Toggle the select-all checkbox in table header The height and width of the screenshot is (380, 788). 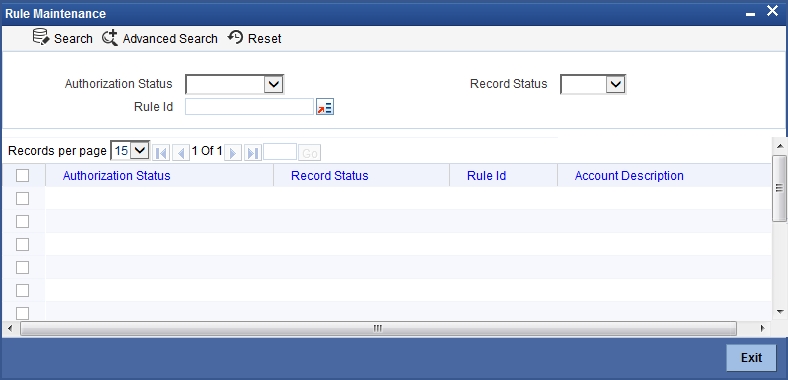tap(23, 175)
